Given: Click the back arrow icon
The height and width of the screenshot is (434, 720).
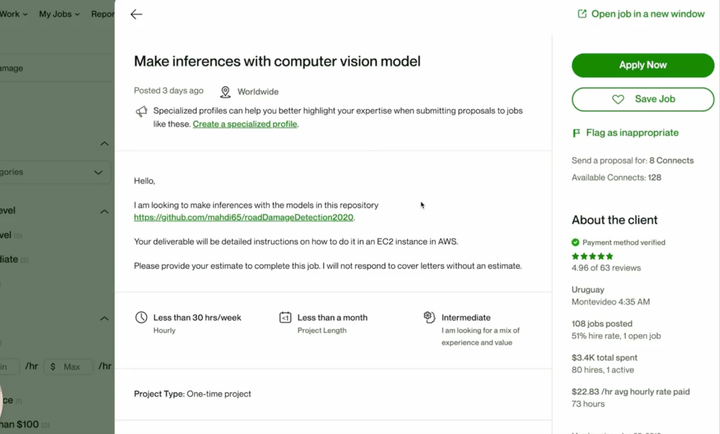Looking at the screenshot, I should (136, 14).
